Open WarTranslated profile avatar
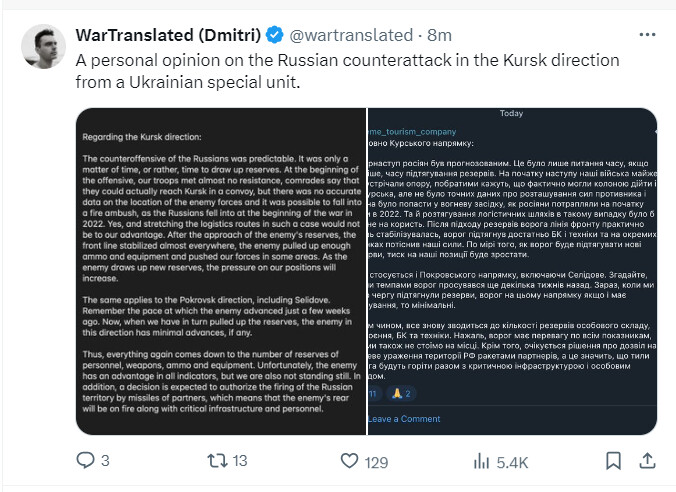The width and height of the screenshot is (676, 492). (43, 46)
